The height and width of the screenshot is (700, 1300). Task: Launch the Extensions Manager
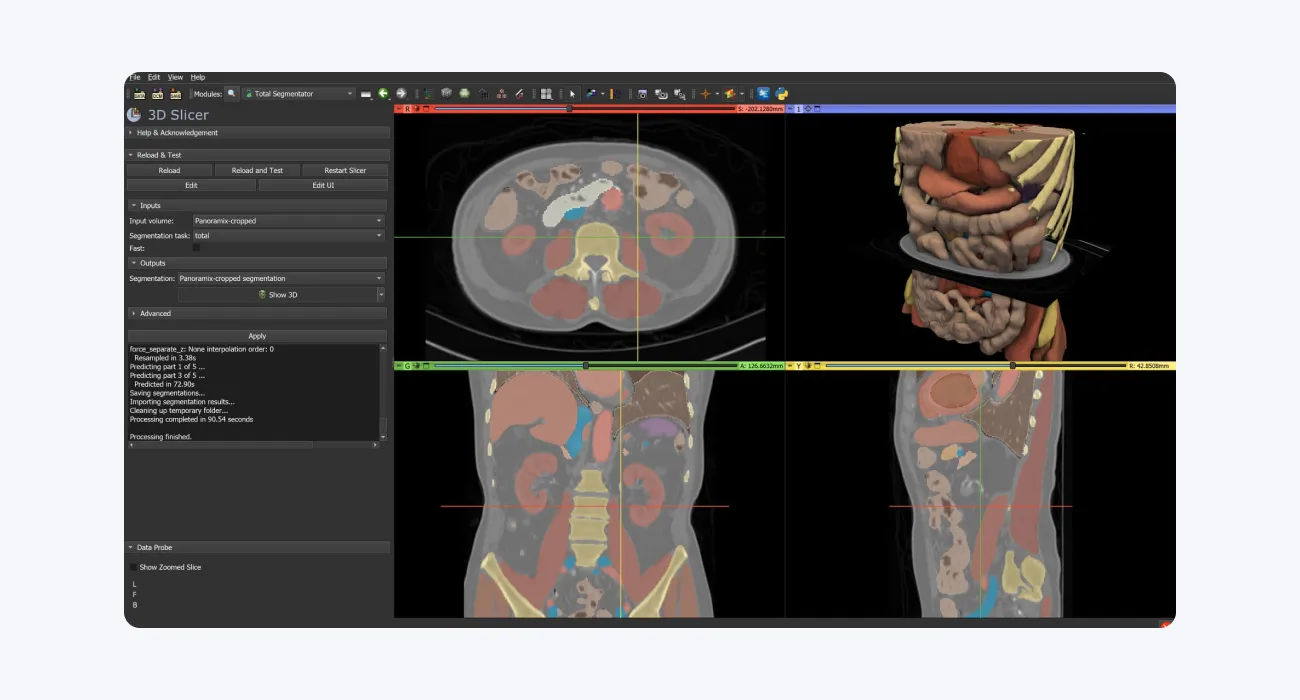[764, 93]
